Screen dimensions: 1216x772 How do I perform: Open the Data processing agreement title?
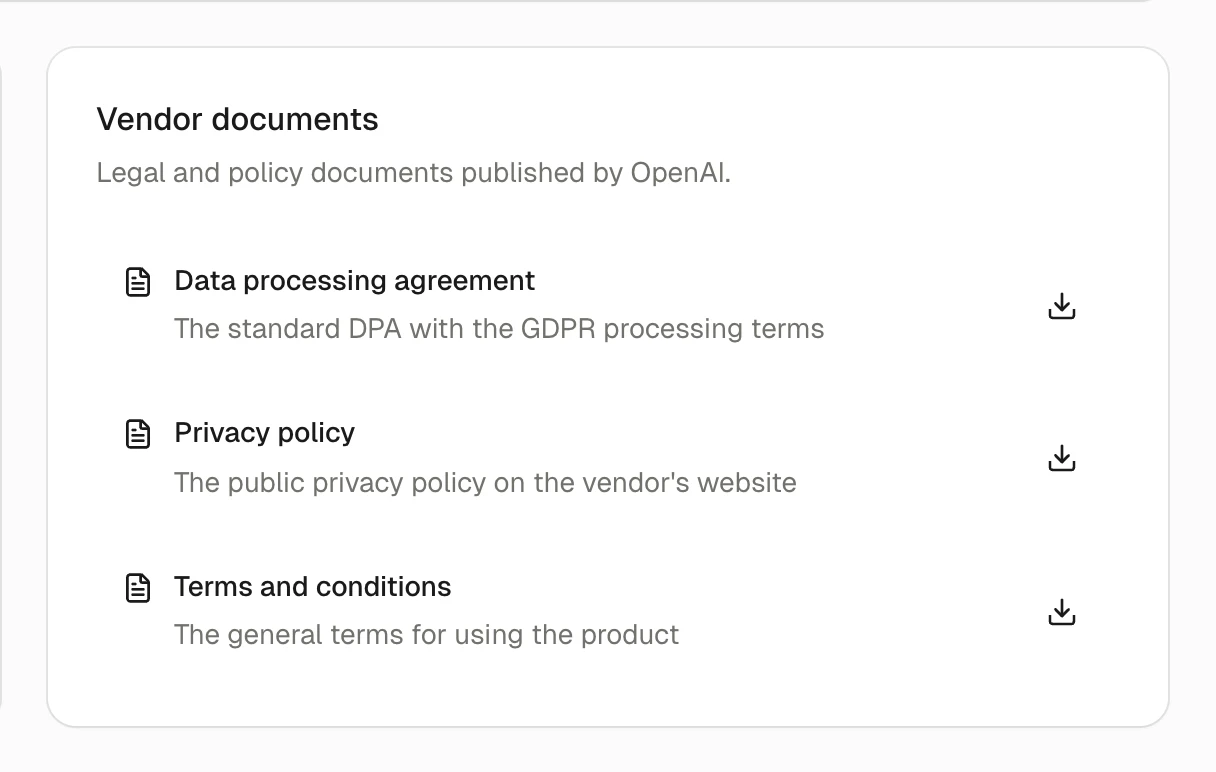pos(355,281)
